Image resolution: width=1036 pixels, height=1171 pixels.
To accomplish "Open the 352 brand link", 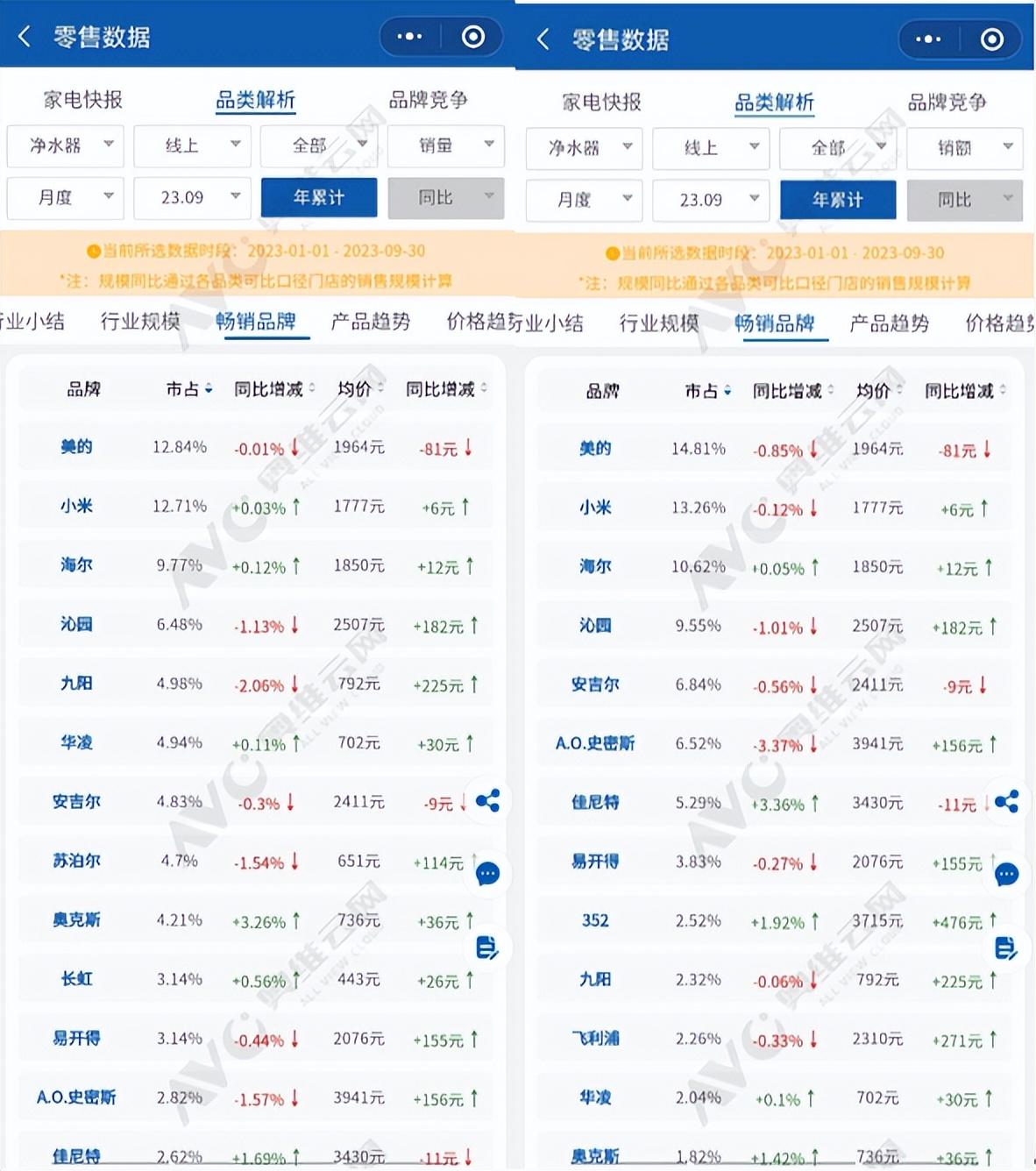I will click(x=595, y=920).
